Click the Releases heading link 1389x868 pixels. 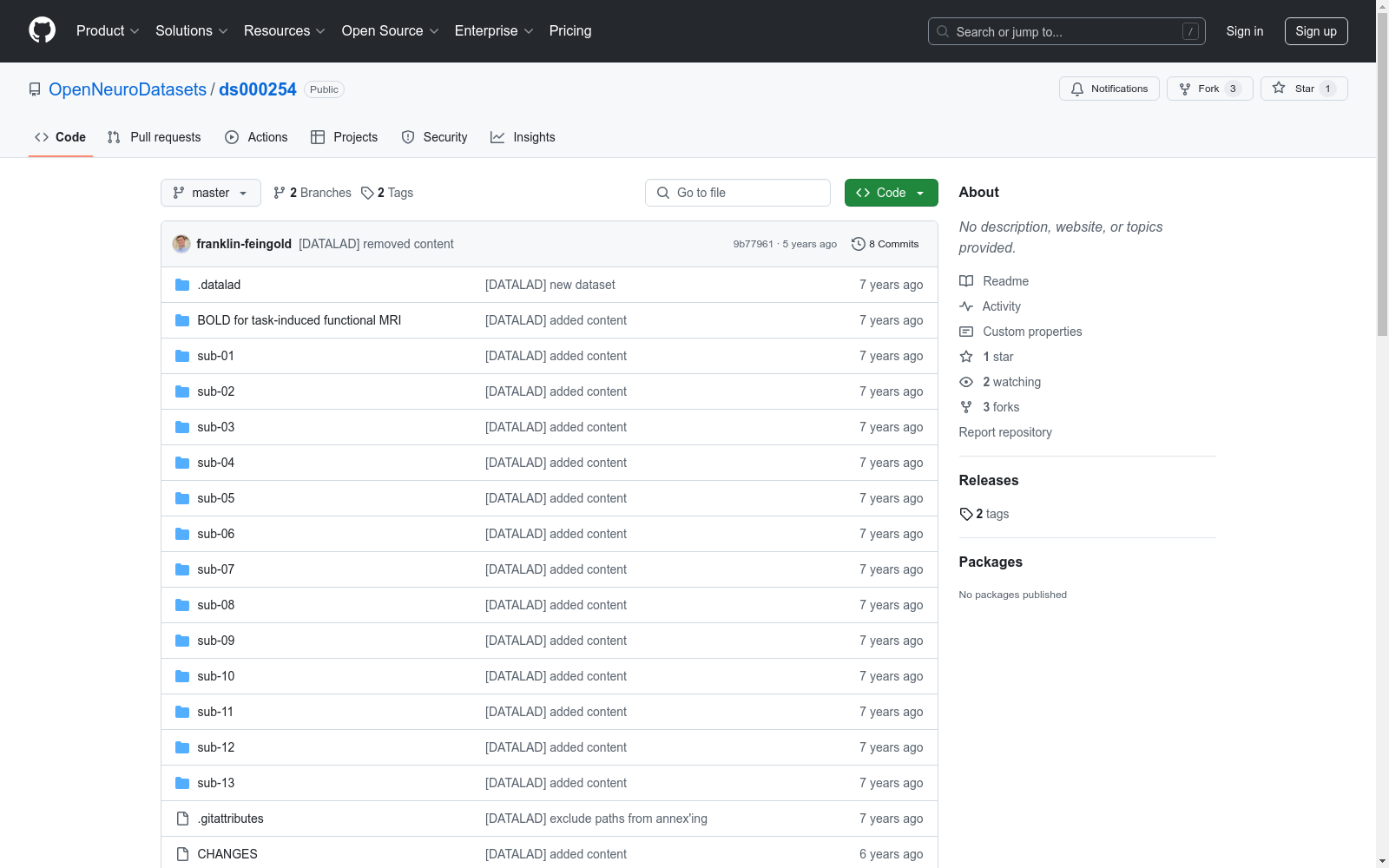[x=989, y=480]
